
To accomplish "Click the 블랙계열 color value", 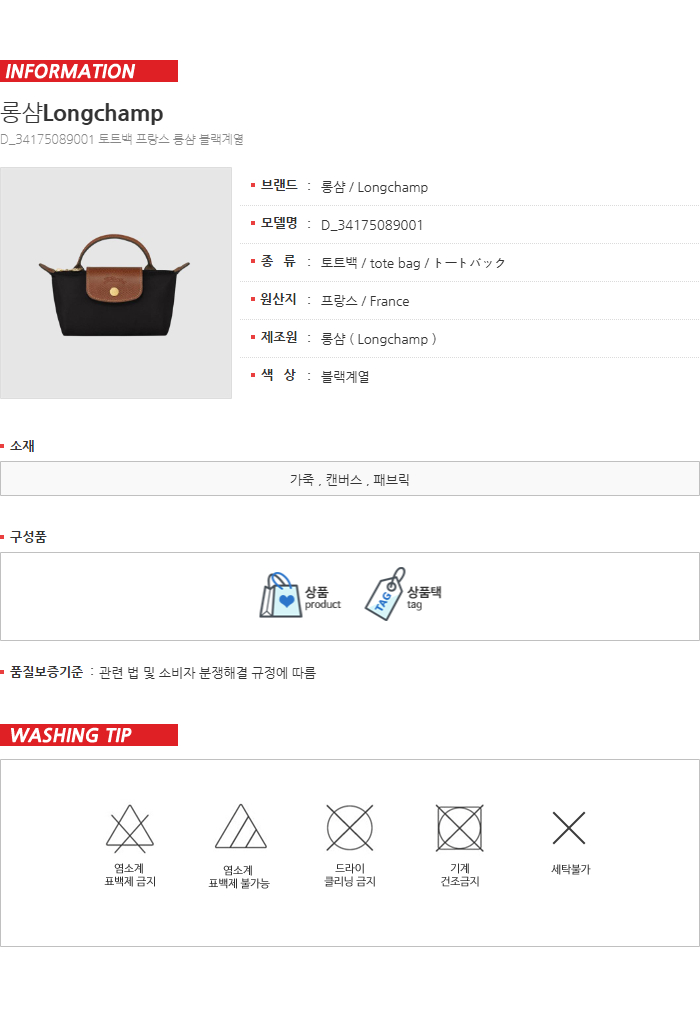I will (345, 377).
